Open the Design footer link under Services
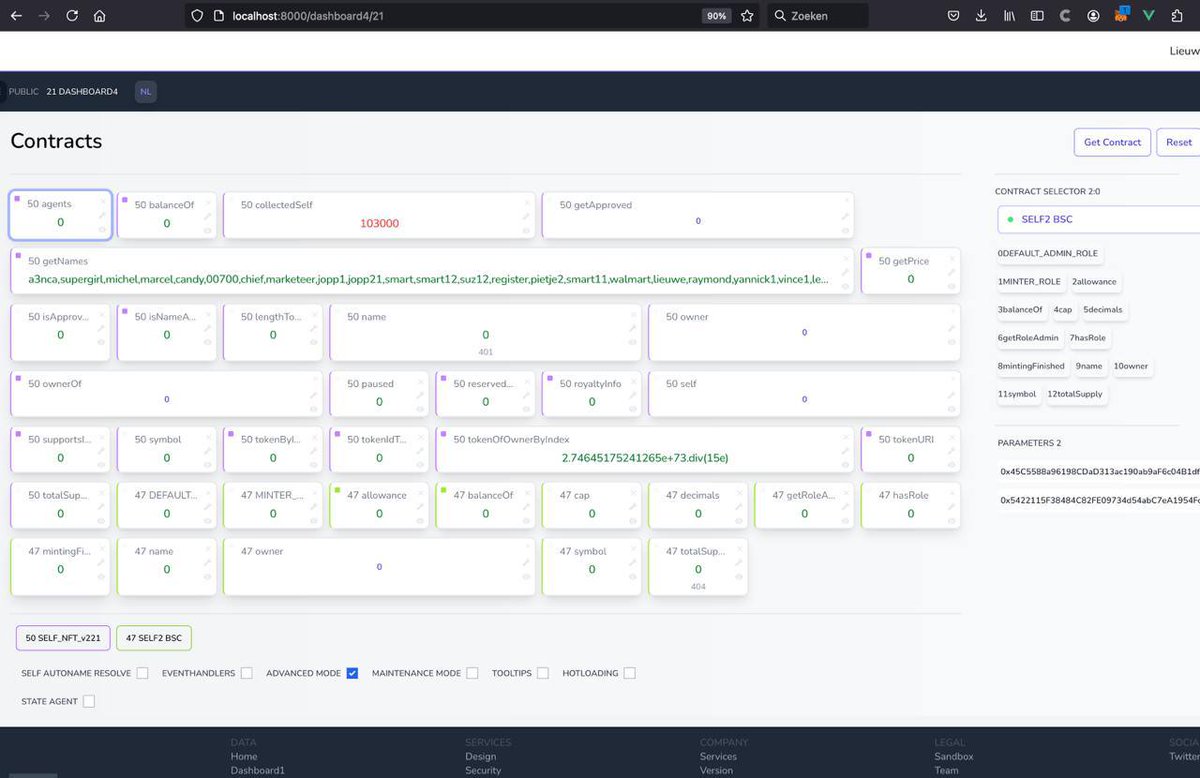The width and height of the screenshot is (1200, 778). [x=480, y=757]
